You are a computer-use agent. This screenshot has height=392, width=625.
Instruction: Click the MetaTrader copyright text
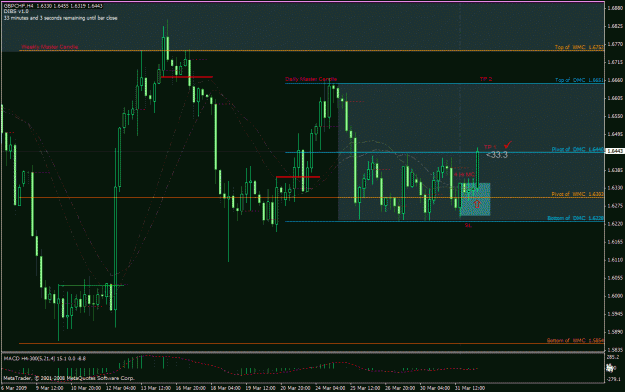69,378
